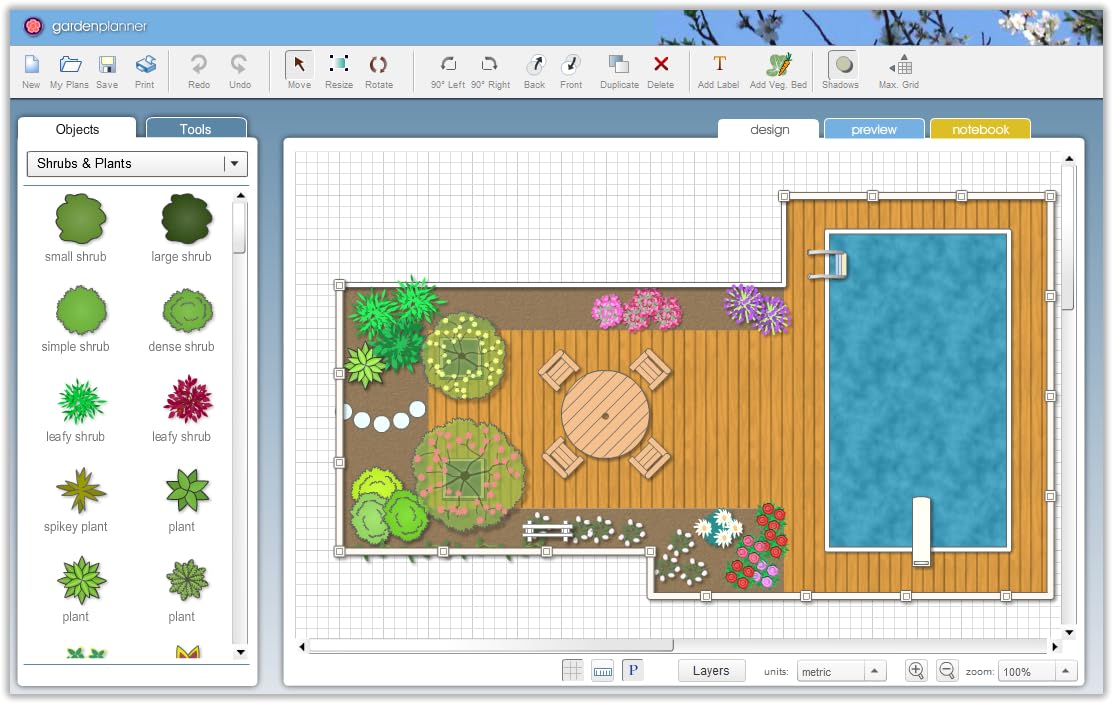Click the Add Veg. Bed icon
The height and width of the screenshot is (704, 1113).
pyautogui.click(x=778, y=66)
